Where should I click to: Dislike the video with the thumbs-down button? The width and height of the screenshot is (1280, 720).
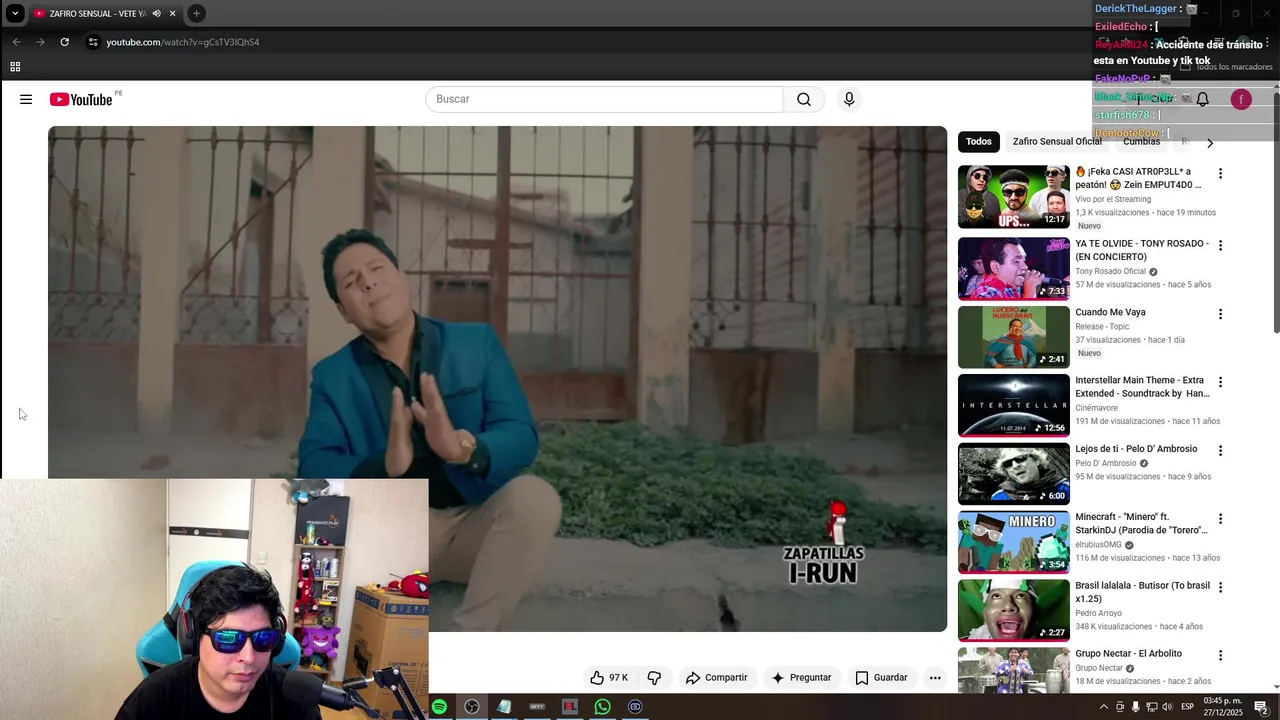click(654, 677)
